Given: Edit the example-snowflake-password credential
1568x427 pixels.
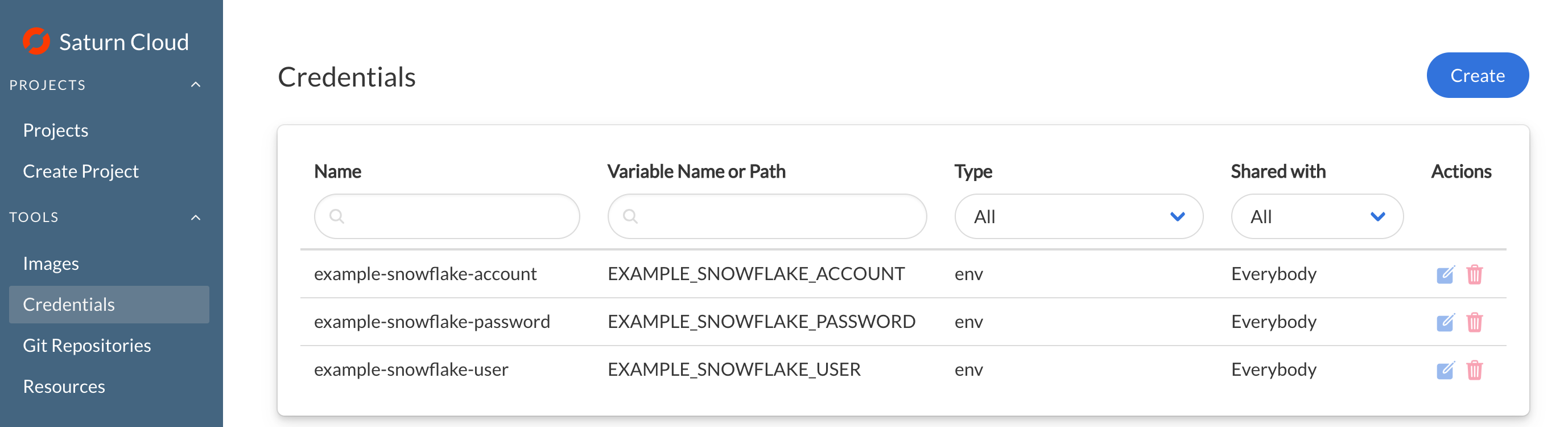Looking at the screenshot, I should (1445, 322).
